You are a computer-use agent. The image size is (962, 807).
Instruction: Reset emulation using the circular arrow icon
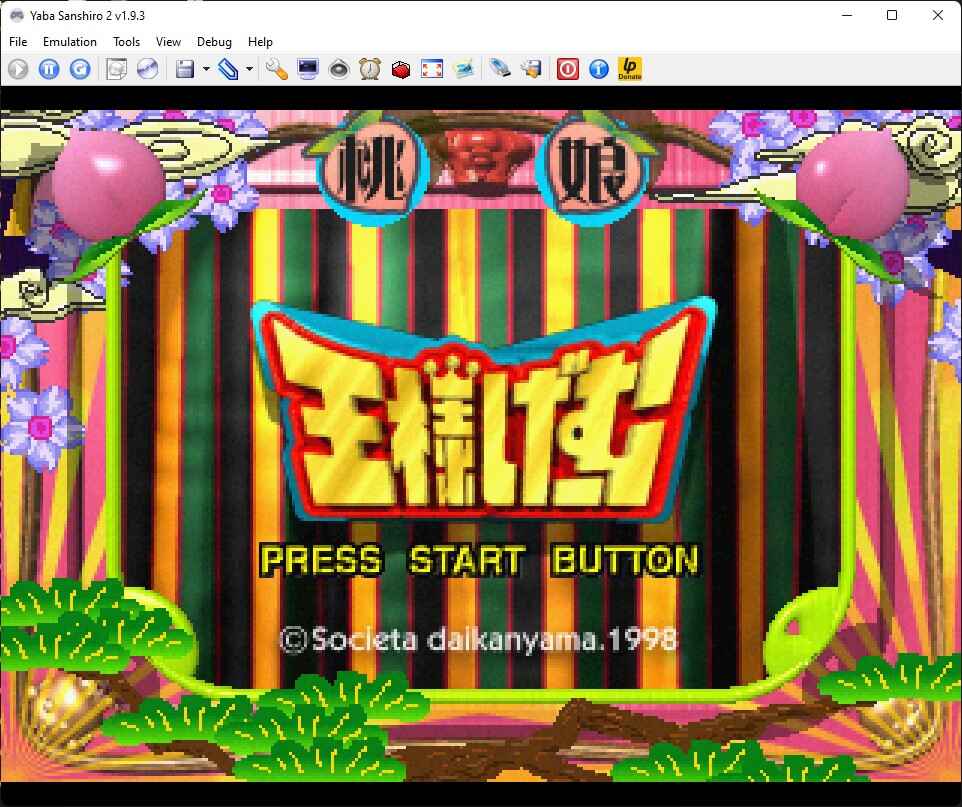point(80,69)
